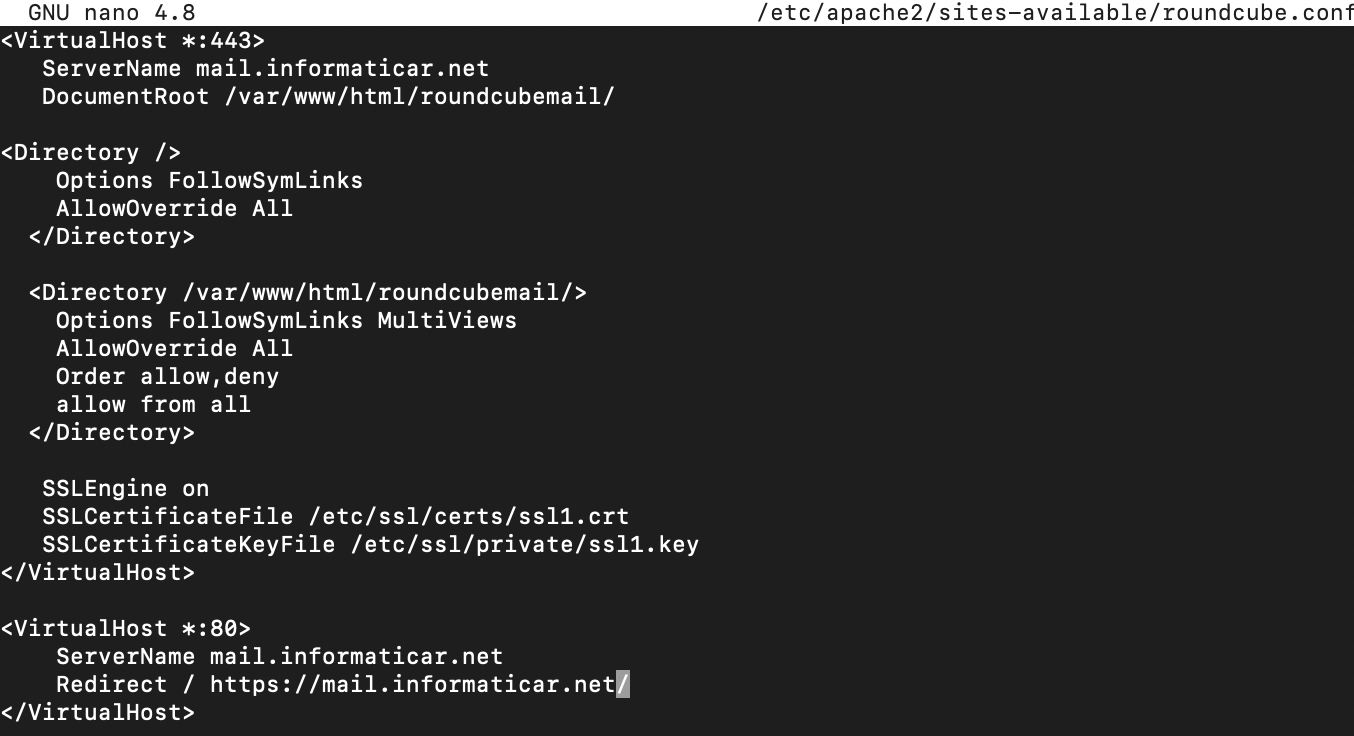Click the final closing /VirtualHost tag

tap(98, 713)
